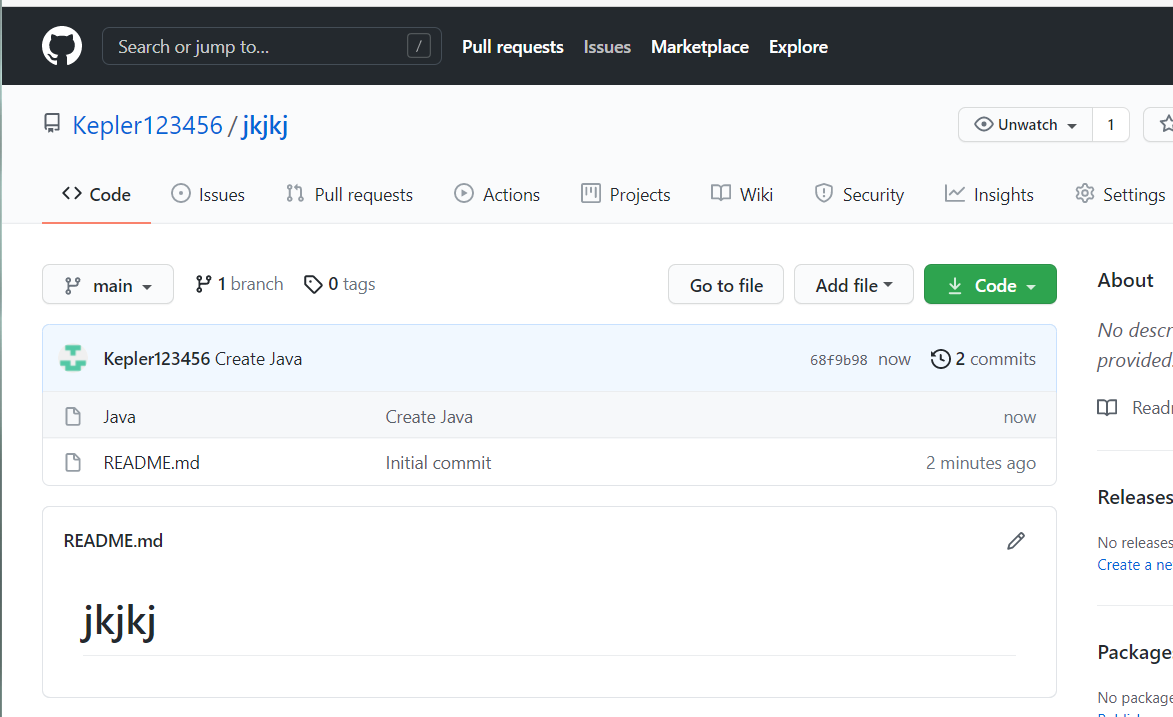
Task: Open the latest commit message Create Java
Action: (x=258, y=359)
